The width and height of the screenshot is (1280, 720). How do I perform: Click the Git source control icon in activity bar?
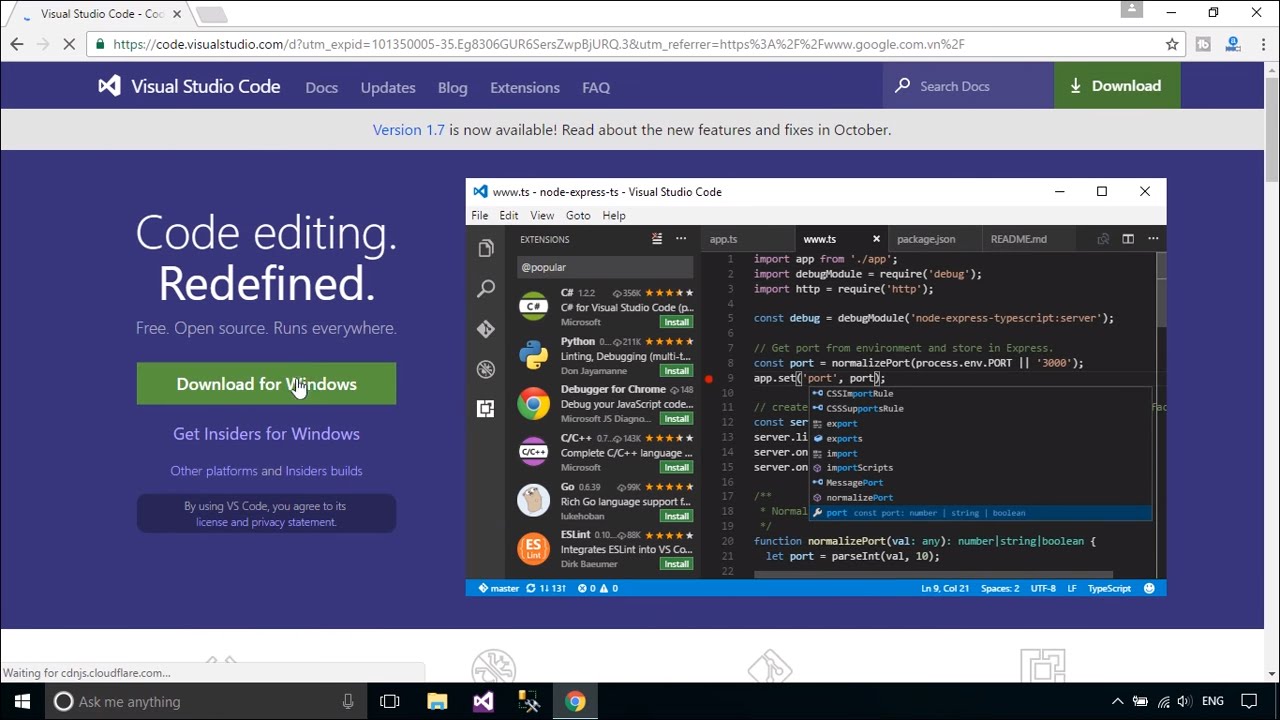tap(486, 329)
